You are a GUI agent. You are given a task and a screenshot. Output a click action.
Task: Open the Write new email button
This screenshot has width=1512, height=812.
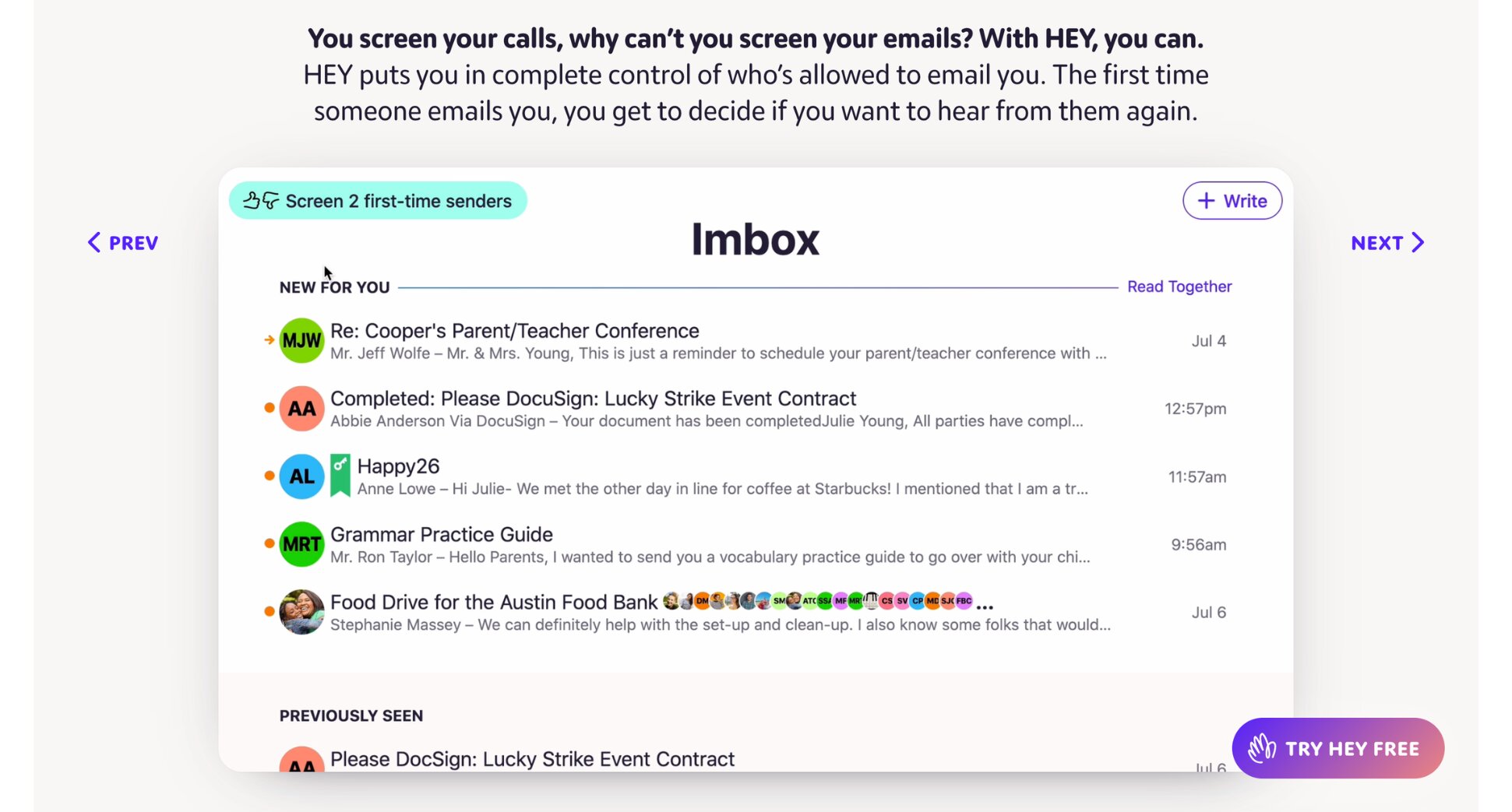[x=1232, y=201]
